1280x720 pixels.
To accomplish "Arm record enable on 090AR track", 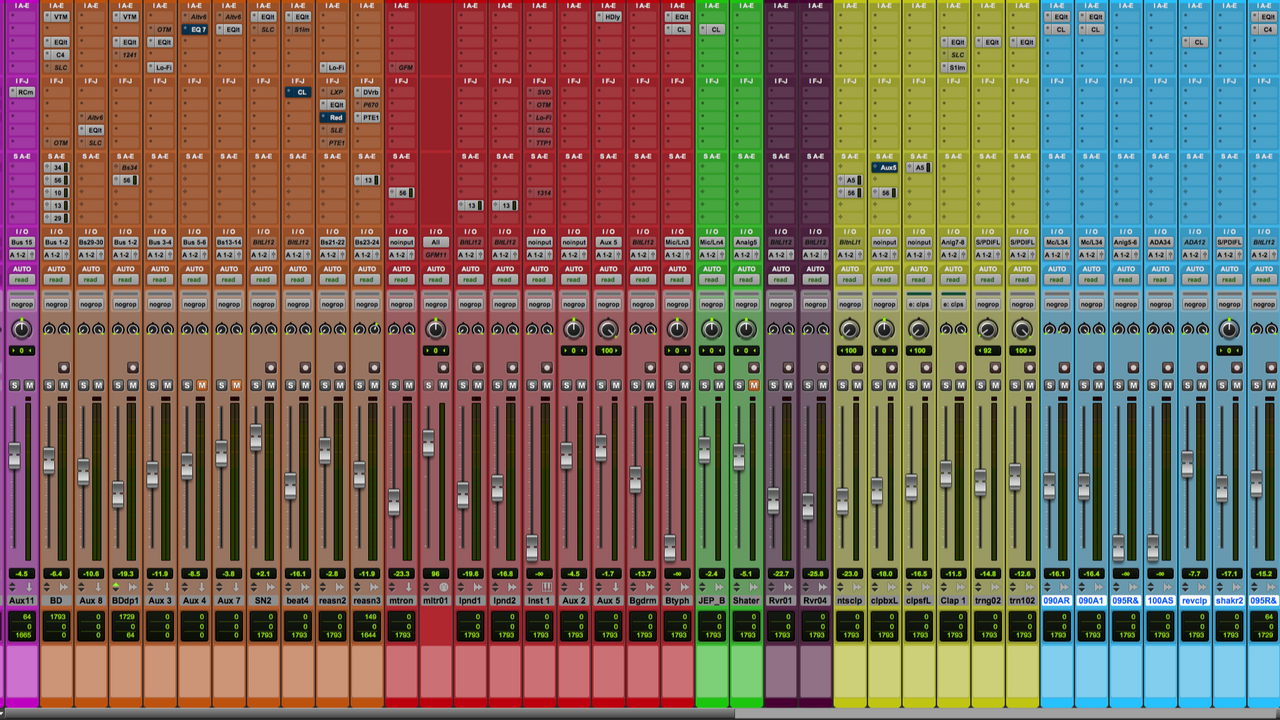I will pyautogui.click(x=1064, y=368).
